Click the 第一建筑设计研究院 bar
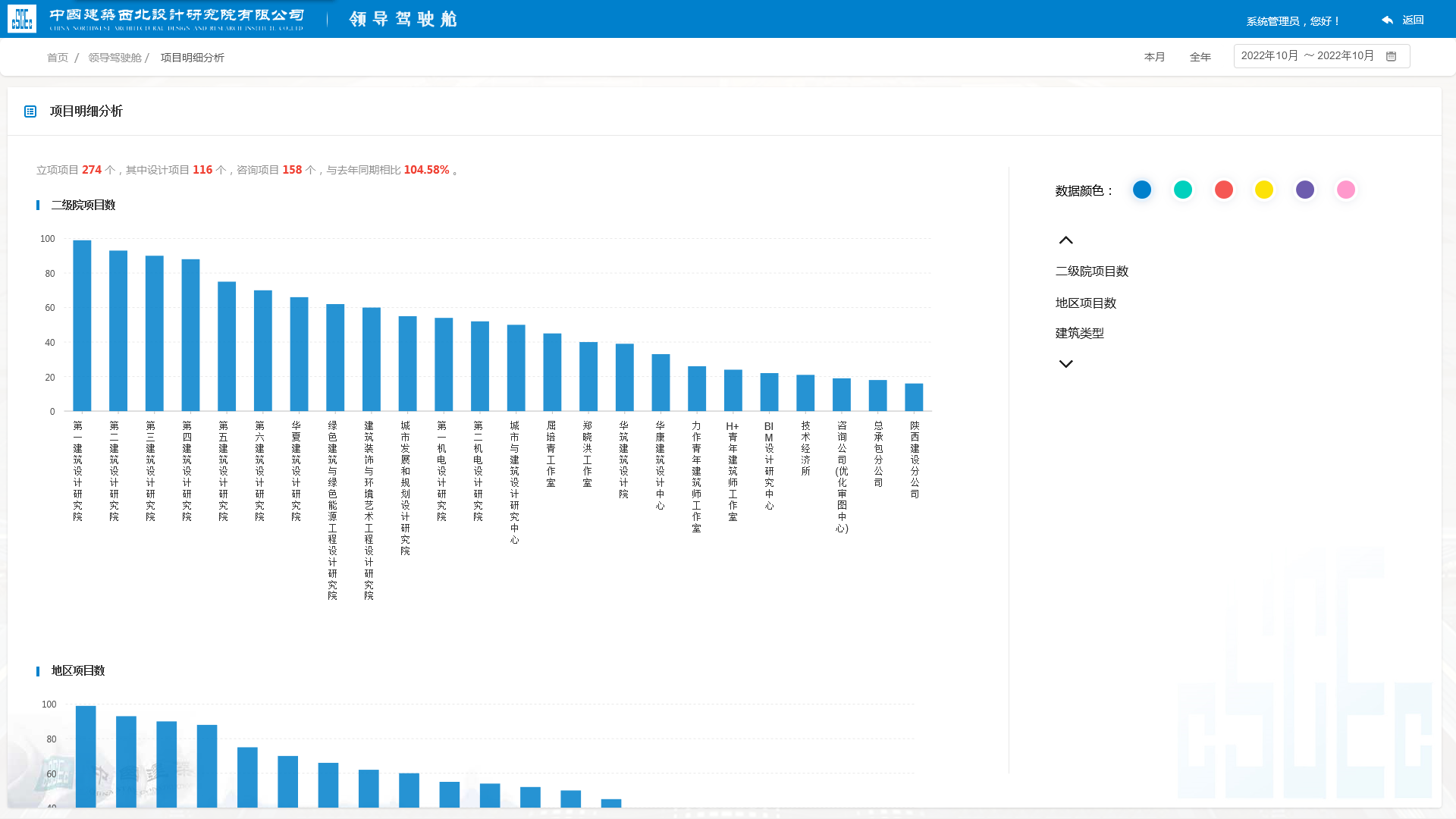The width and height of the screenshot is (1456, 819). pyautogui.click(x=82, y=326)
